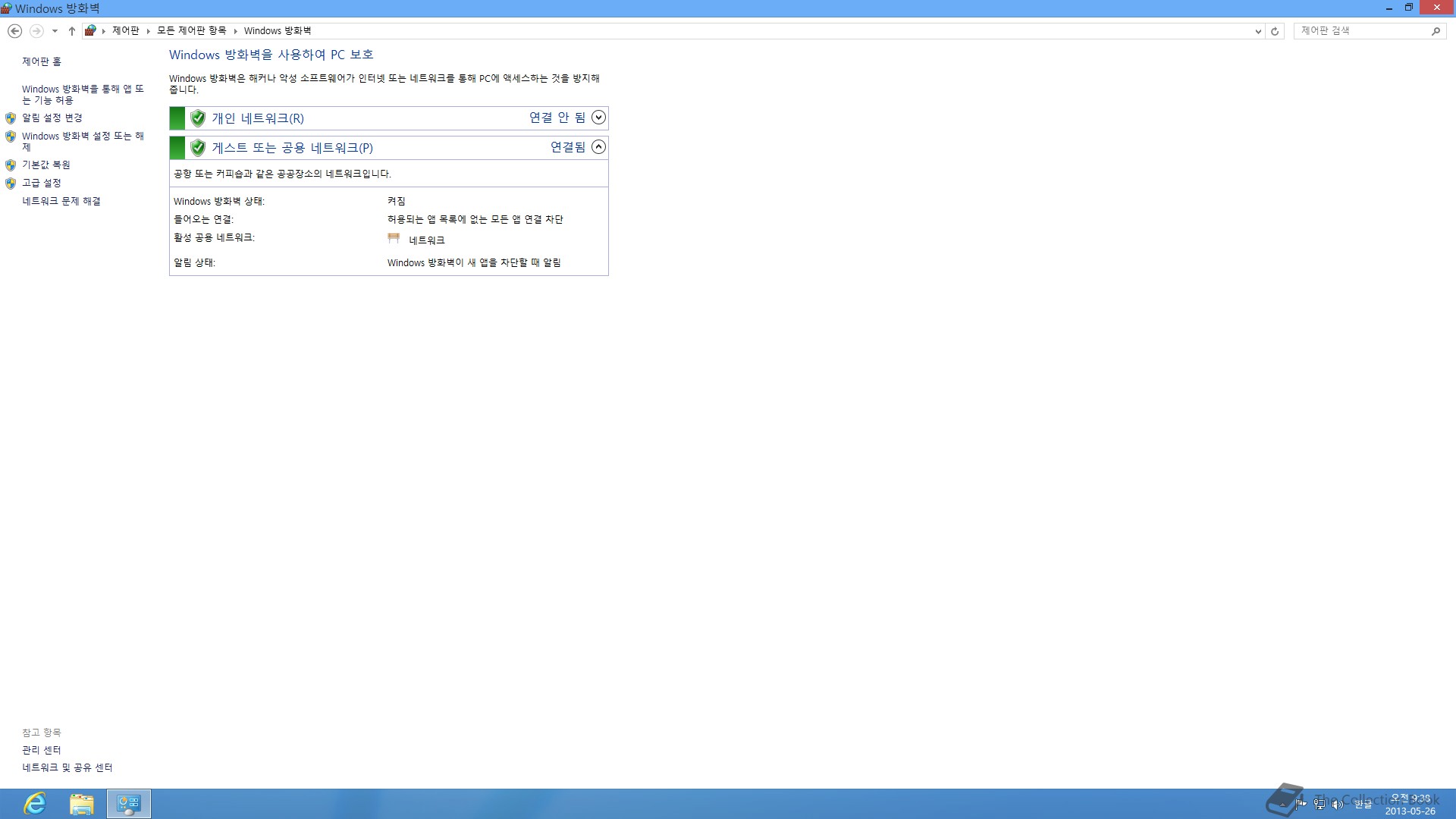Open File Explorer from the taskbar

[81, 804]
